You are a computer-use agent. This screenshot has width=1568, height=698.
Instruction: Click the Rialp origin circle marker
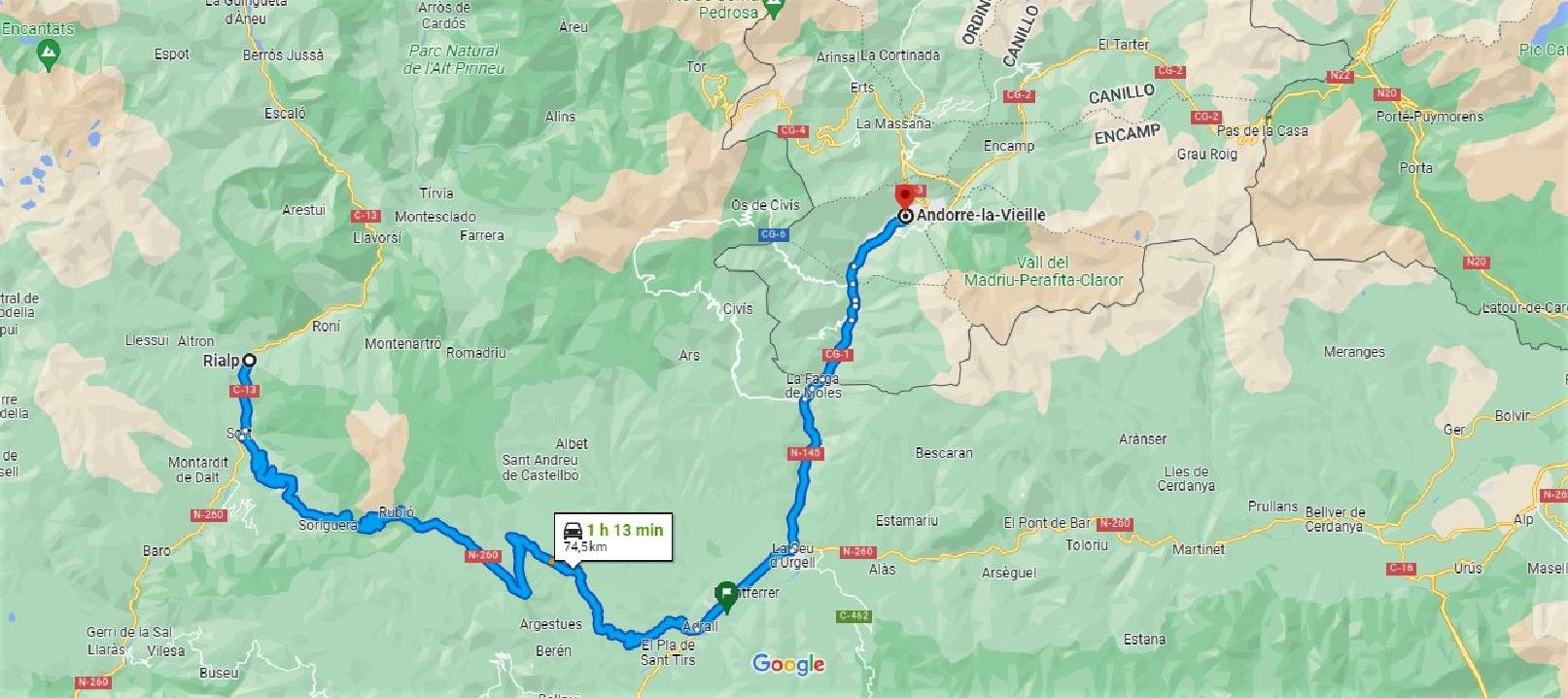click(x=249, y=361)
